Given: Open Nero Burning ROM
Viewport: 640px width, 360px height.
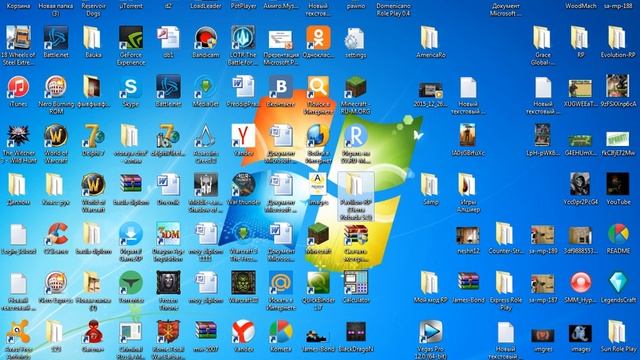Looking at the screenshot, I should (56, 88).
